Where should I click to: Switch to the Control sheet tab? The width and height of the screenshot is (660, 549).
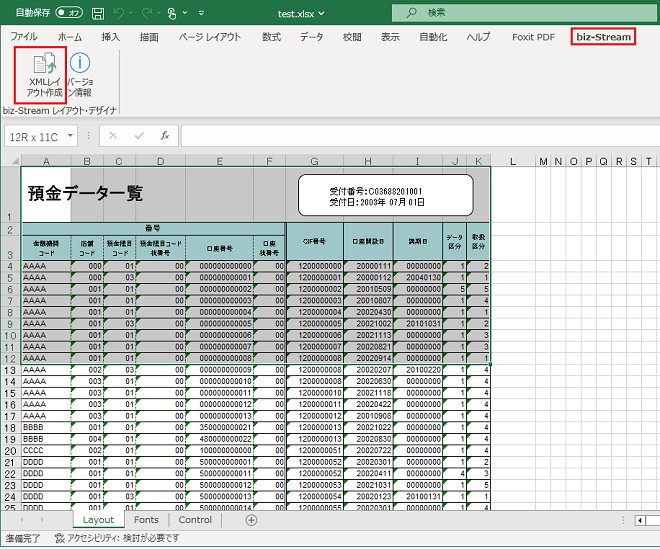[x=195, y=520]
